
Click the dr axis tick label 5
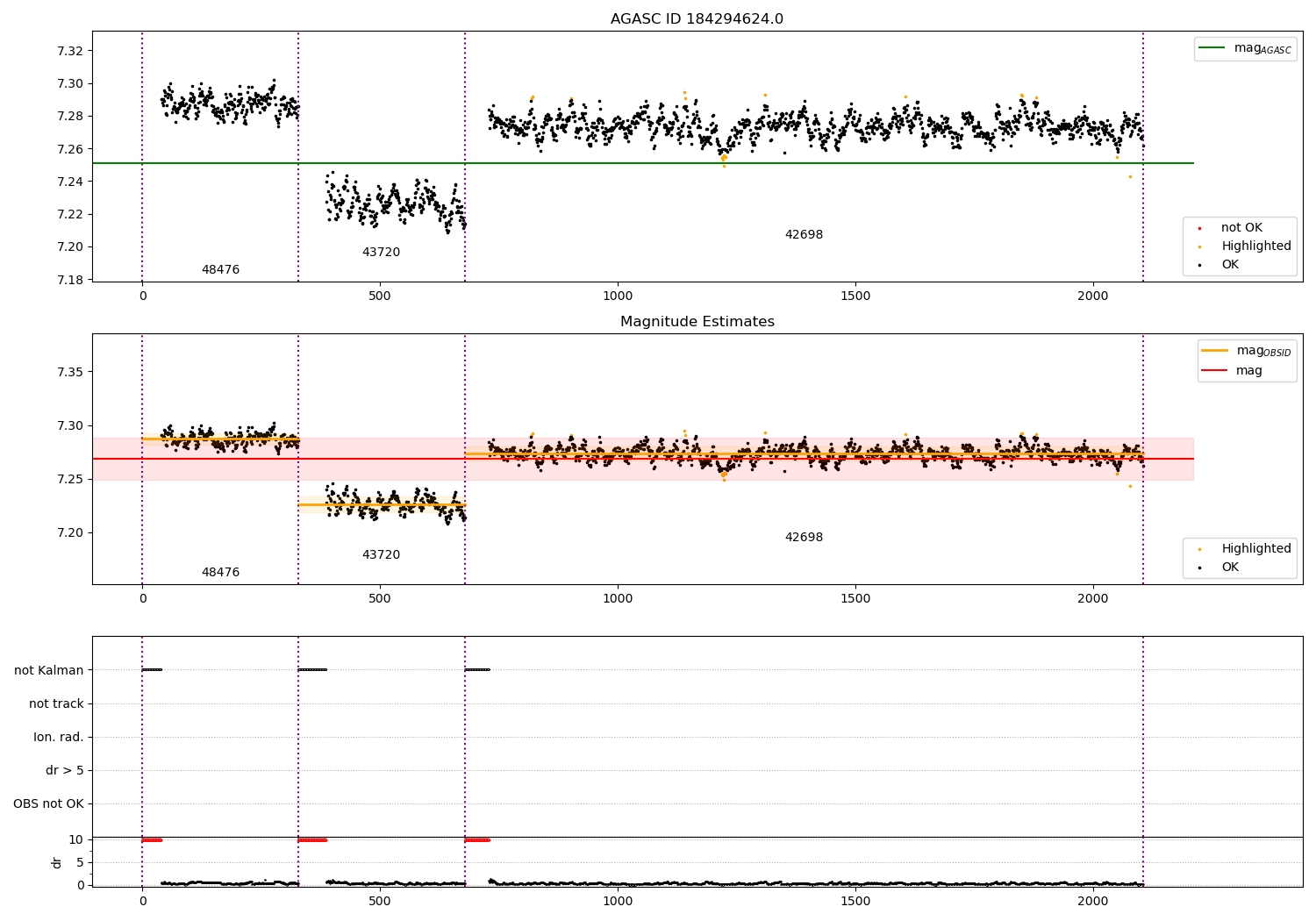click(x=81, y=863)
